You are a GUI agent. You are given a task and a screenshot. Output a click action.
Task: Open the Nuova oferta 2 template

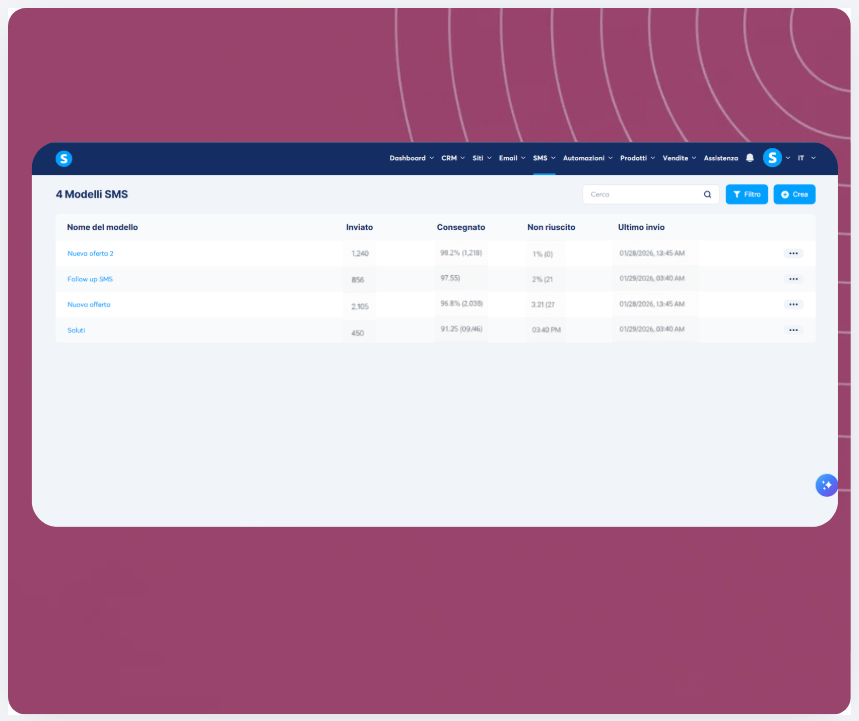click(x=90, y=254)
